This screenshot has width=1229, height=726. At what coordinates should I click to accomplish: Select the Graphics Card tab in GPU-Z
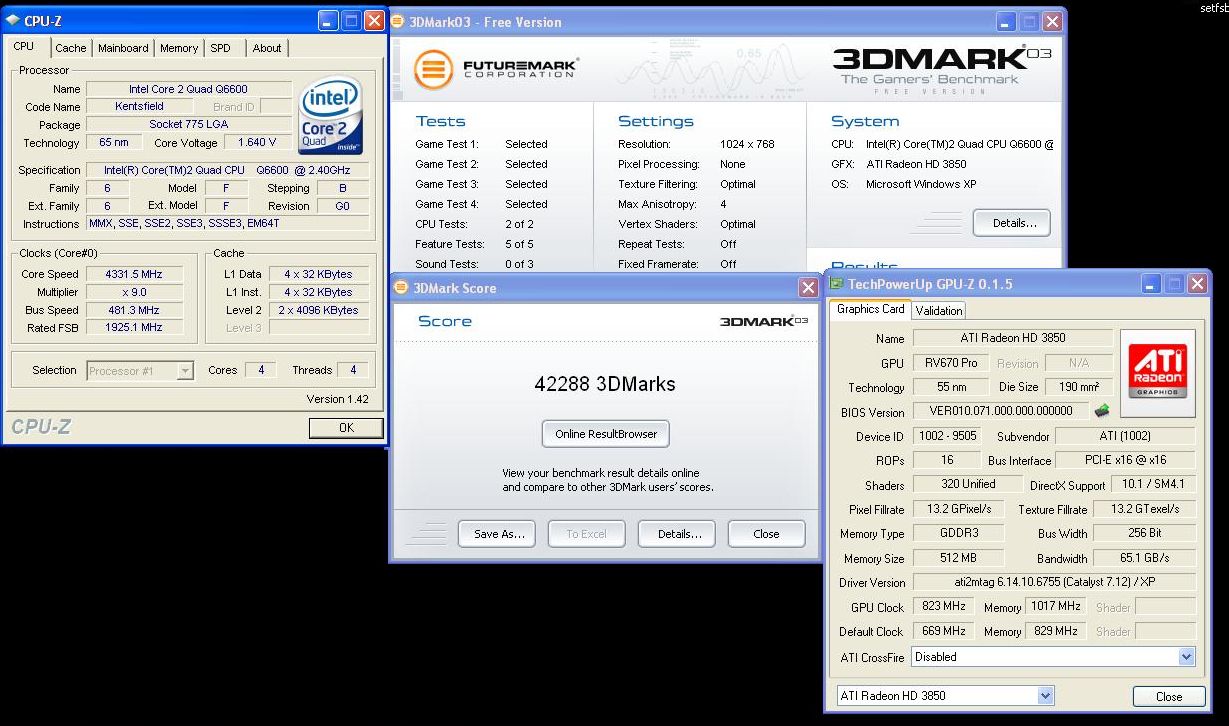[870, 309]
